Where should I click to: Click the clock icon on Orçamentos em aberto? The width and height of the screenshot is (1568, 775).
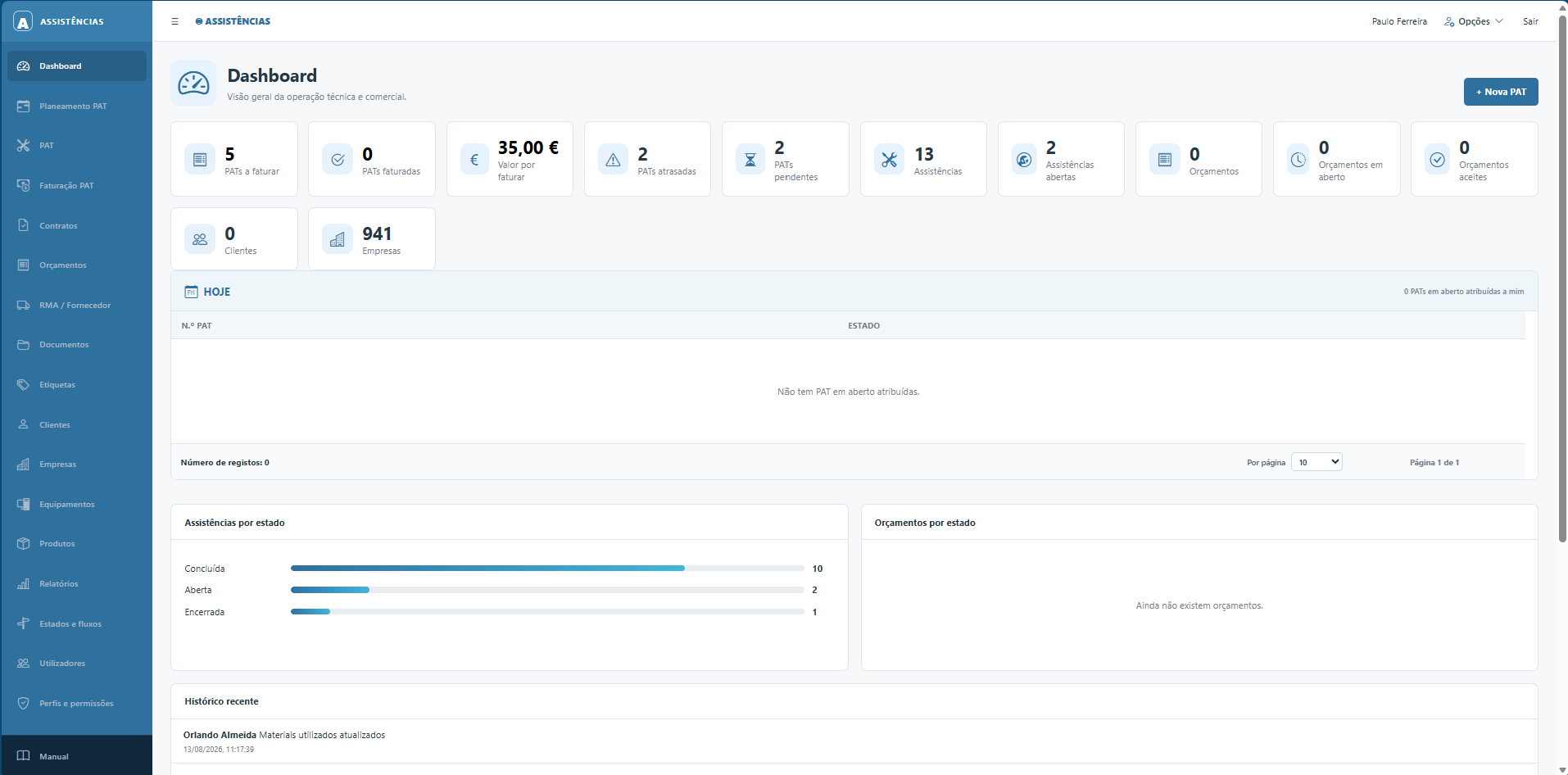(1298, 160)
